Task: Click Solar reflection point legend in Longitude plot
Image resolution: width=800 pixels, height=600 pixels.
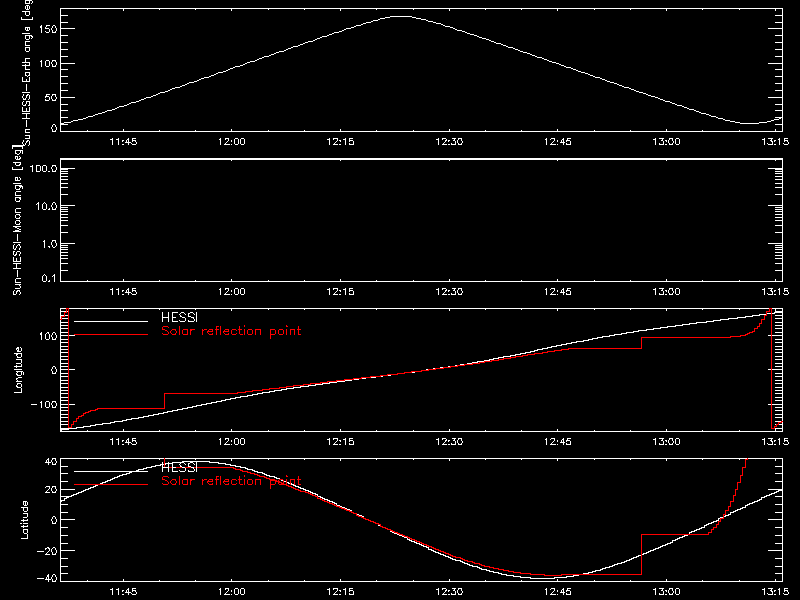Action: tap(231, 331)
